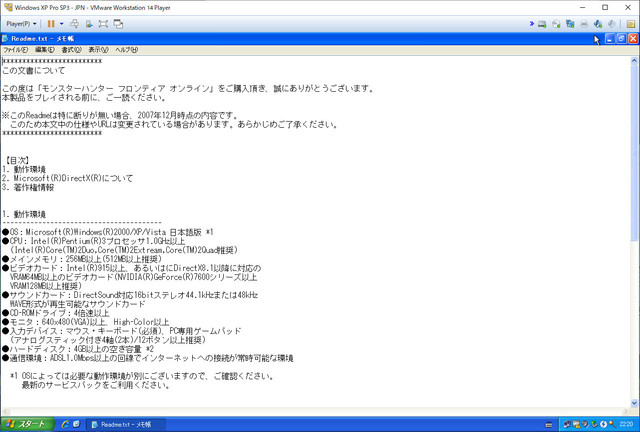Screen dimensions: 640x432
Task: Click table of contents line 3. 著作権情報
Action: coord(28,187)
